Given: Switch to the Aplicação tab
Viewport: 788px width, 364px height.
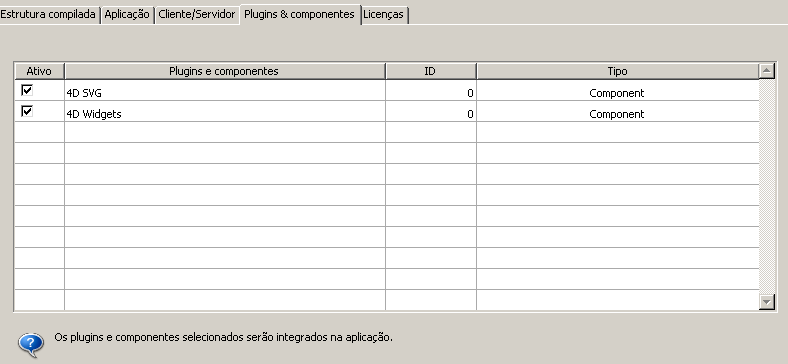Looking at the screenshot, I should pos(127,15).
